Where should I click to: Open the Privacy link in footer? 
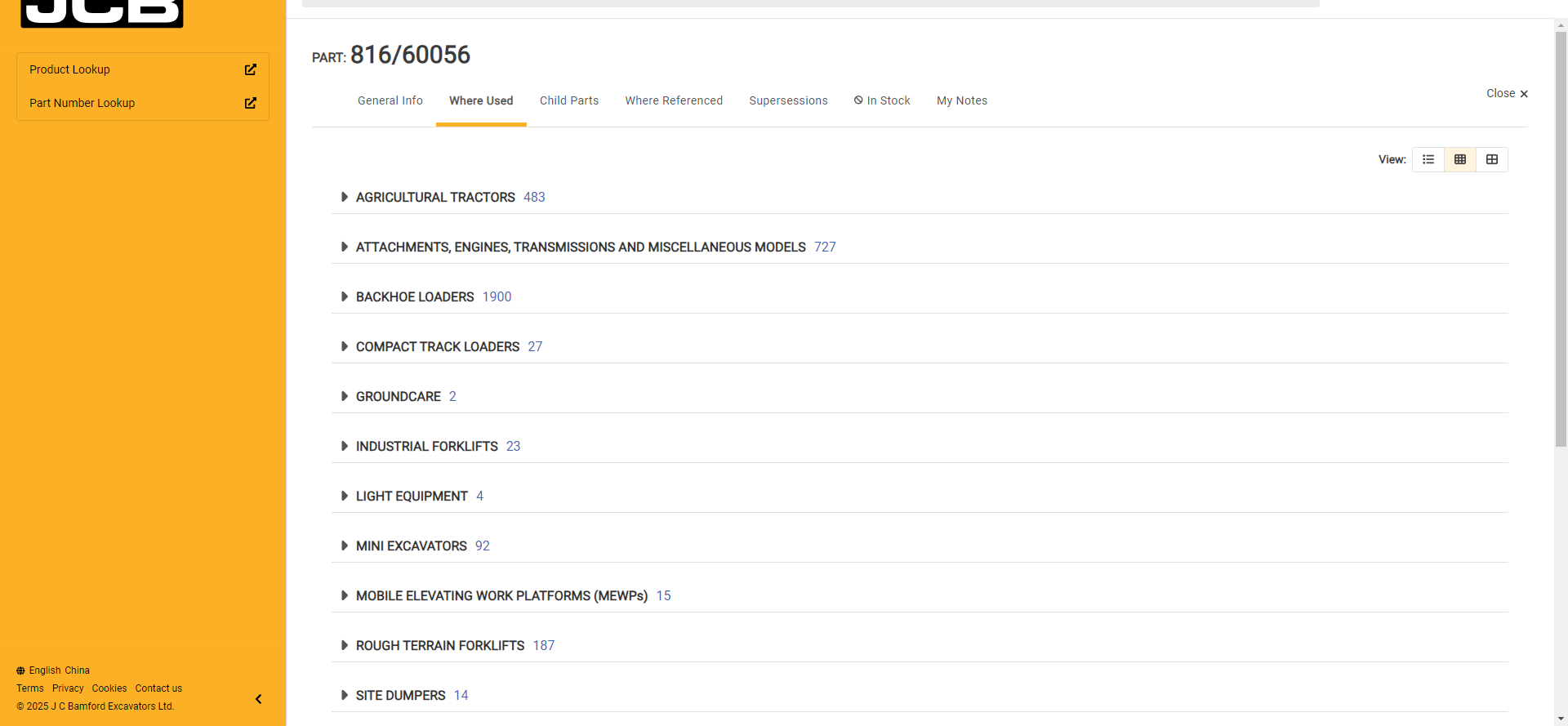[68, 688]
